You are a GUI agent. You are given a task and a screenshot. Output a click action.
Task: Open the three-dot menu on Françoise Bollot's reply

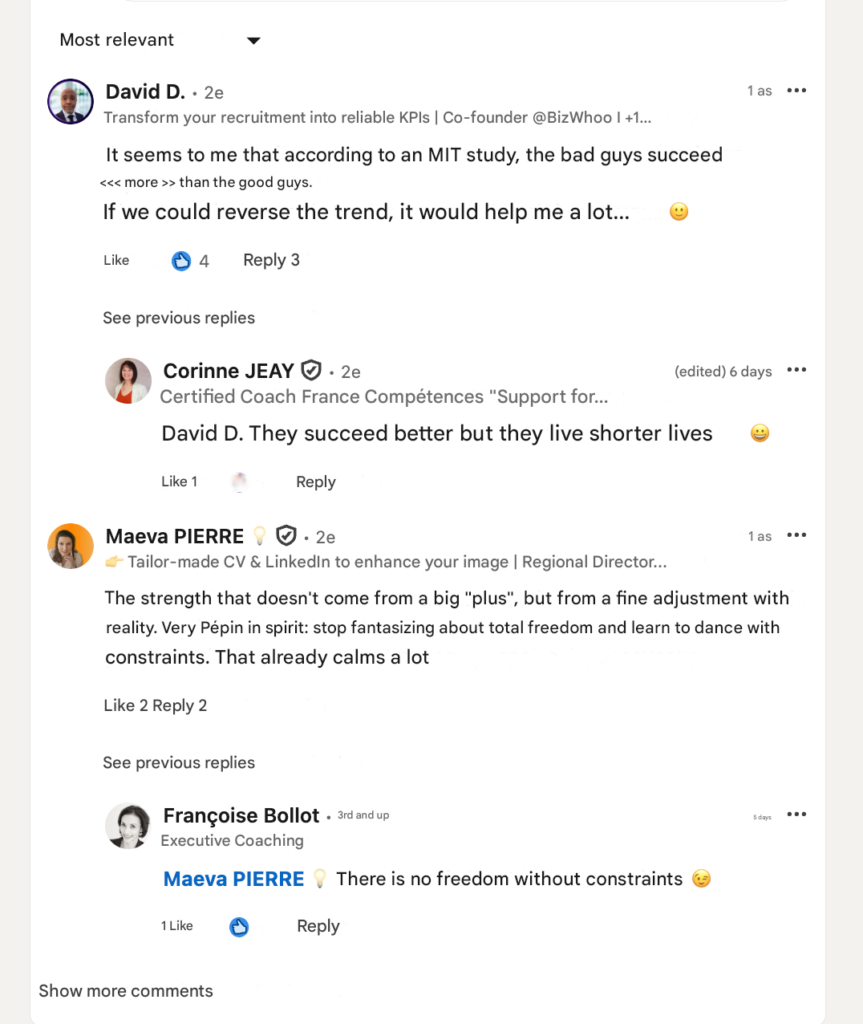pyautogui.click(x=796, y=814)
